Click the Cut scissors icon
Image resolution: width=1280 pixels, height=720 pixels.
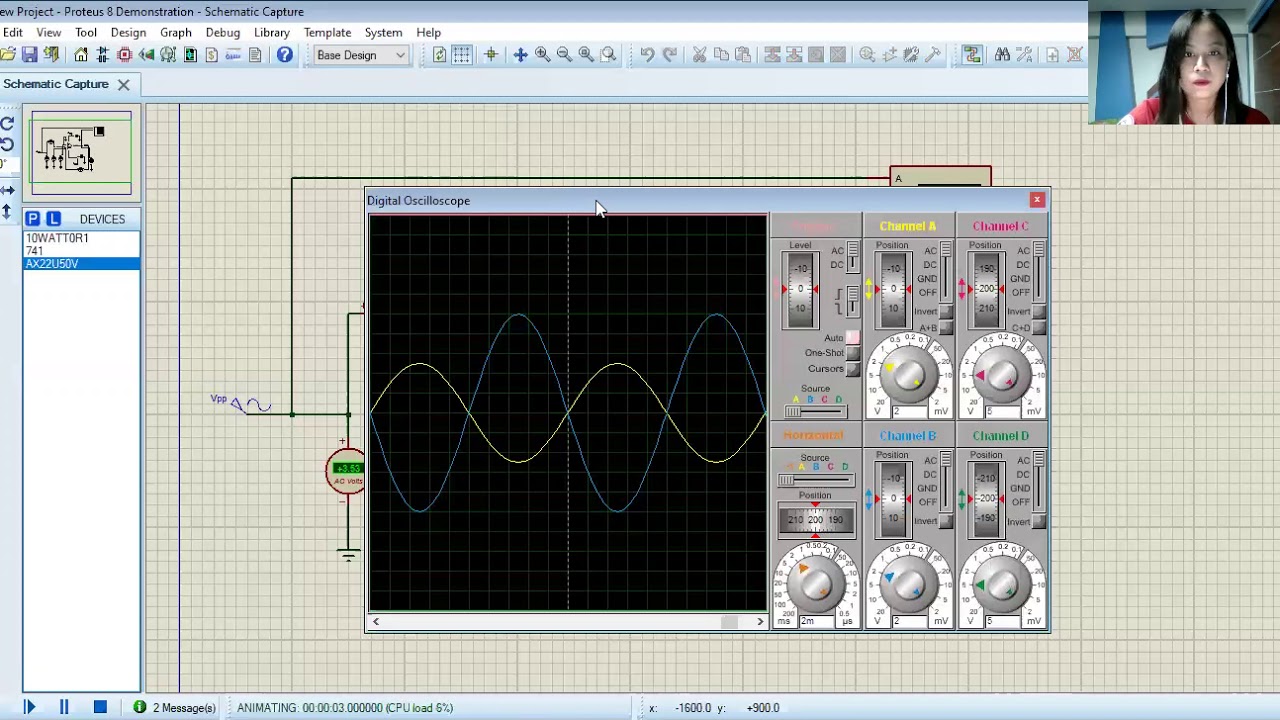click(699, 55)
